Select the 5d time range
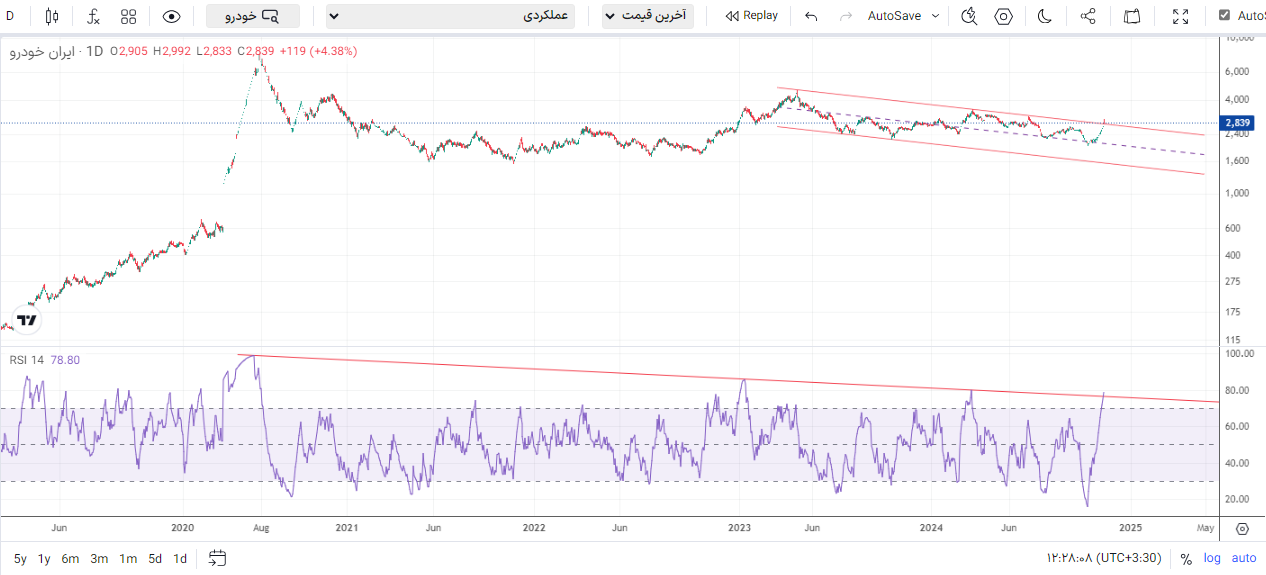 [155, 559]
